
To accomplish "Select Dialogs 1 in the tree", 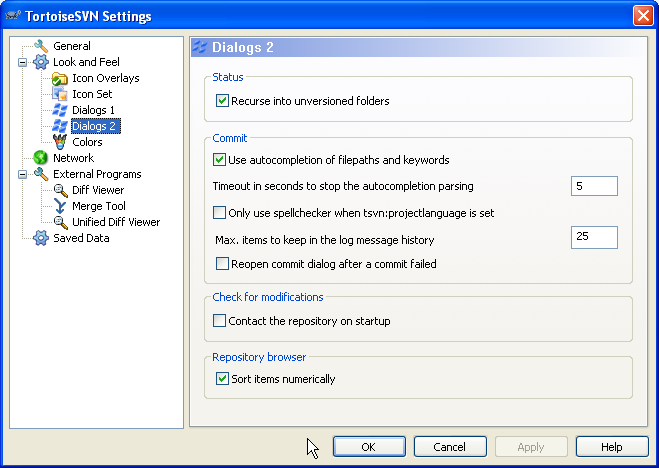I will (93, 110).
